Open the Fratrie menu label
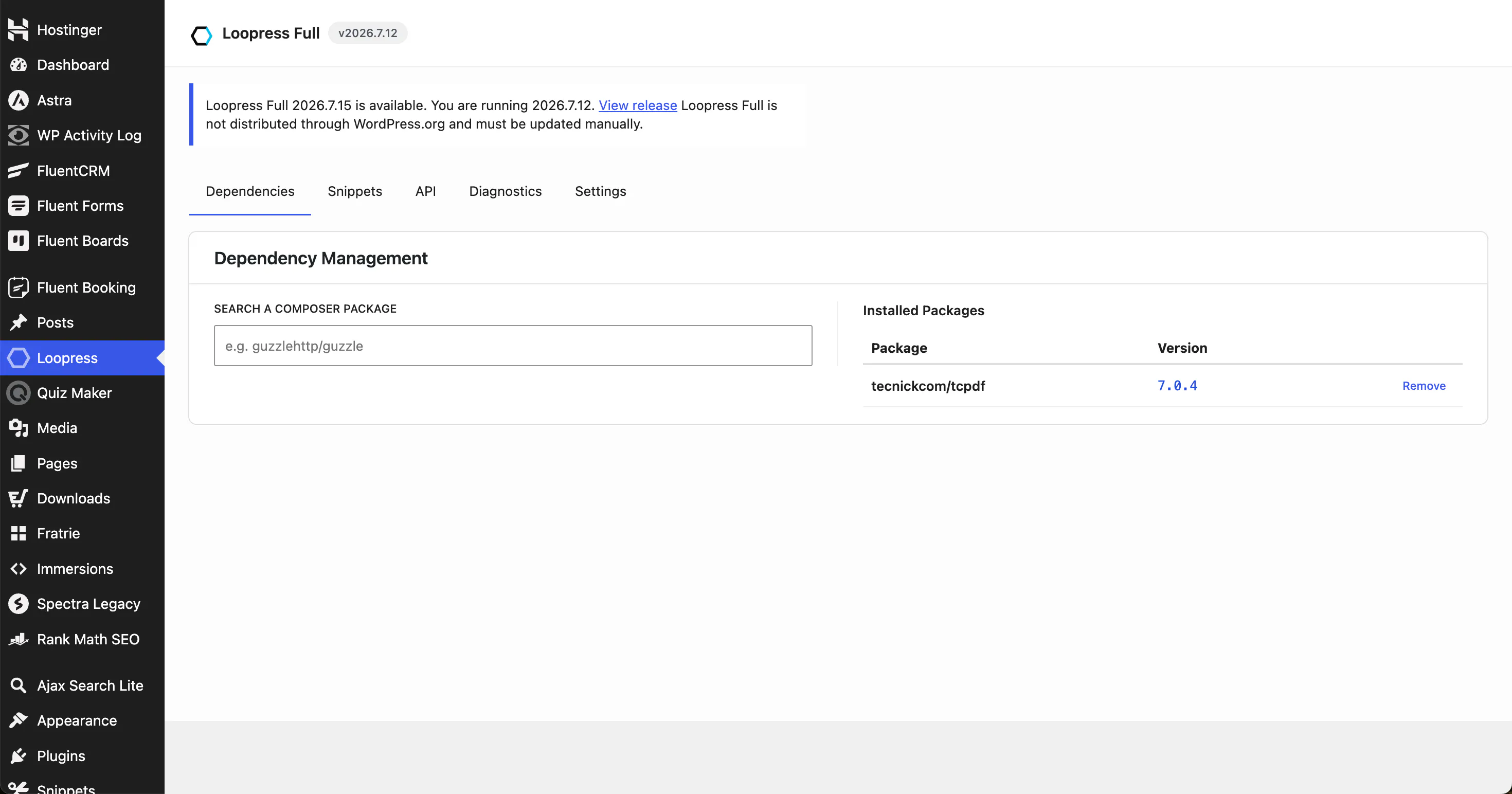Viewport: 1512px width, 794px height. [x=58, y=533]
